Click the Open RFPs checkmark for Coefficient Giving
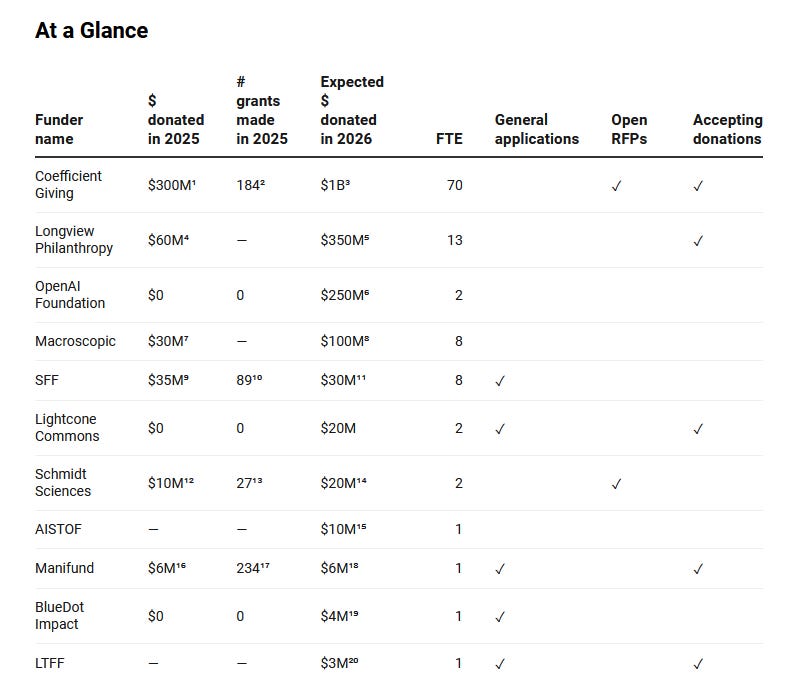Screen dimensions: 794x693 click(x=616, y=186)
